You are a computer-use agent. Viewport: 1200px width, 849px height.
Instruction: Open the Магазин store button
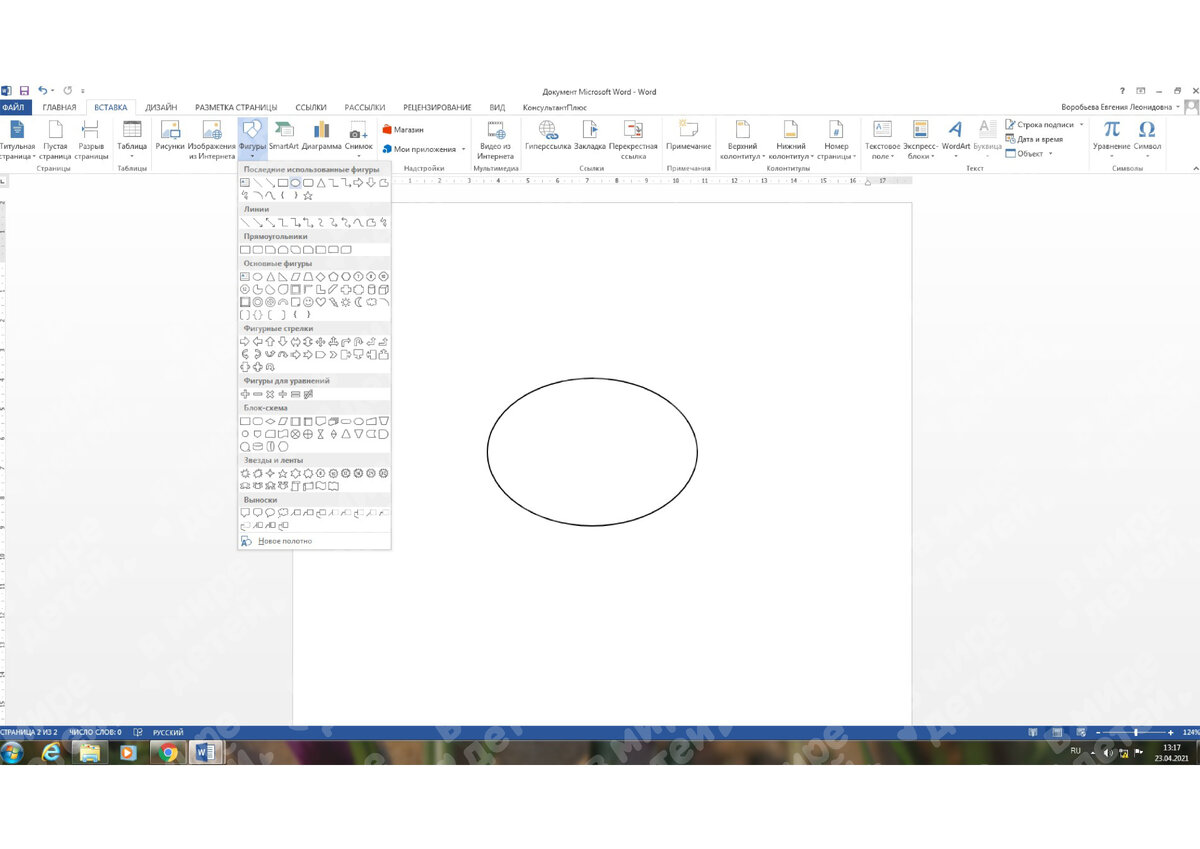click(403, 130)
